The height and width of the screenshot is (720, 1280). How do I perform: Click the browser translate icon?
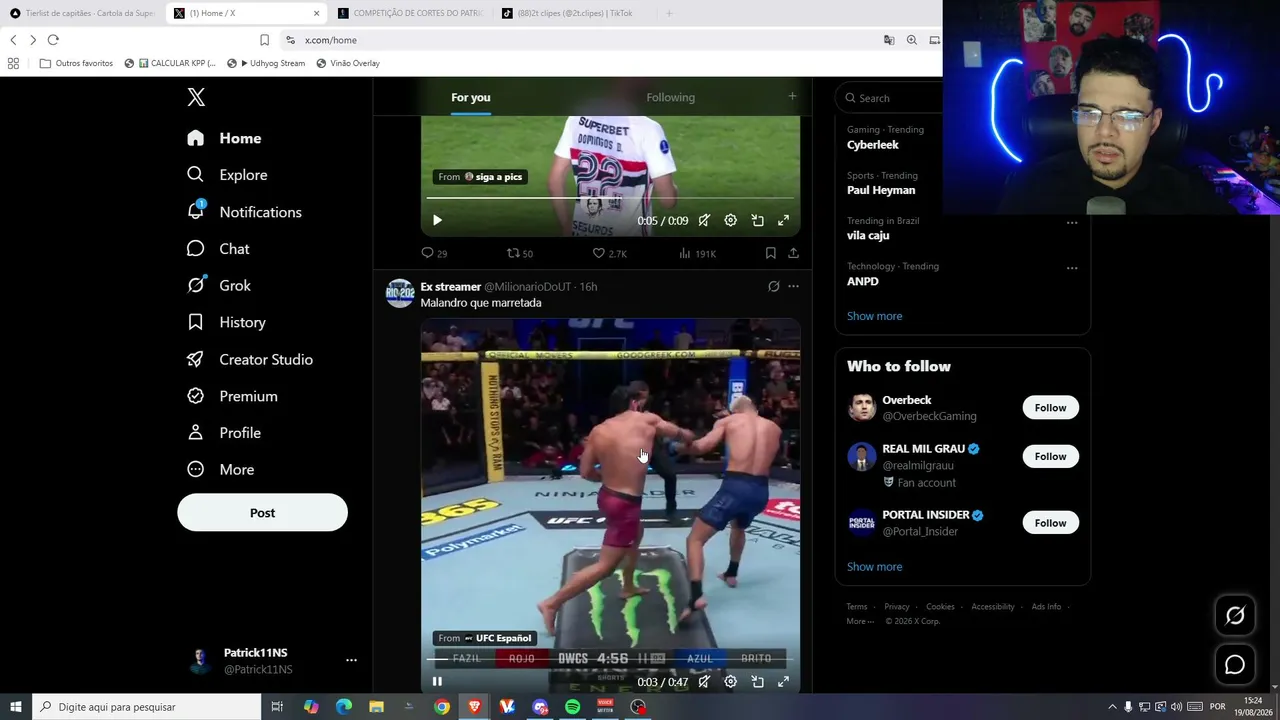888,40
